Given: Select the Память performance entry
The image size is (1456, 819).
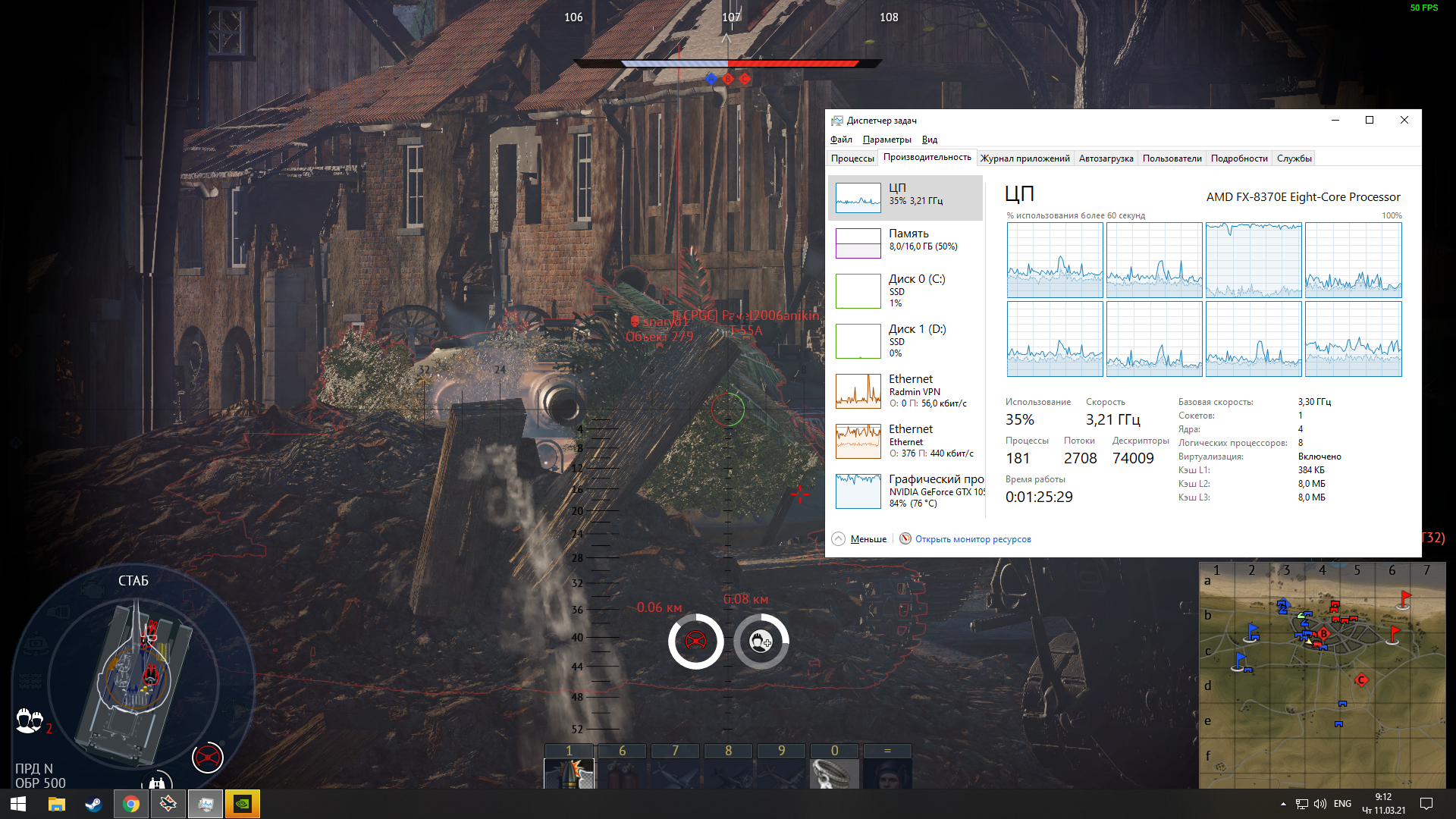Looking at the screenshot, I should pos(905,243).
